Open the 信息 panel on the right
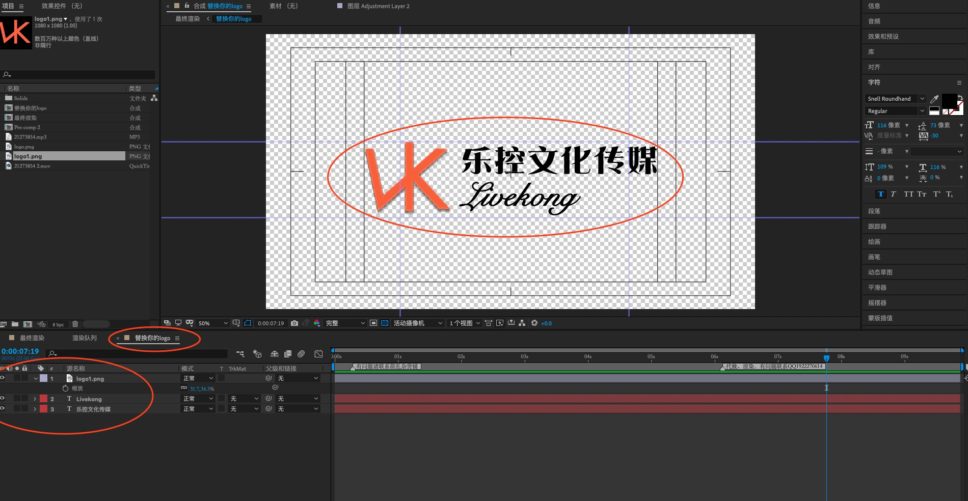 tap(874, 6)
